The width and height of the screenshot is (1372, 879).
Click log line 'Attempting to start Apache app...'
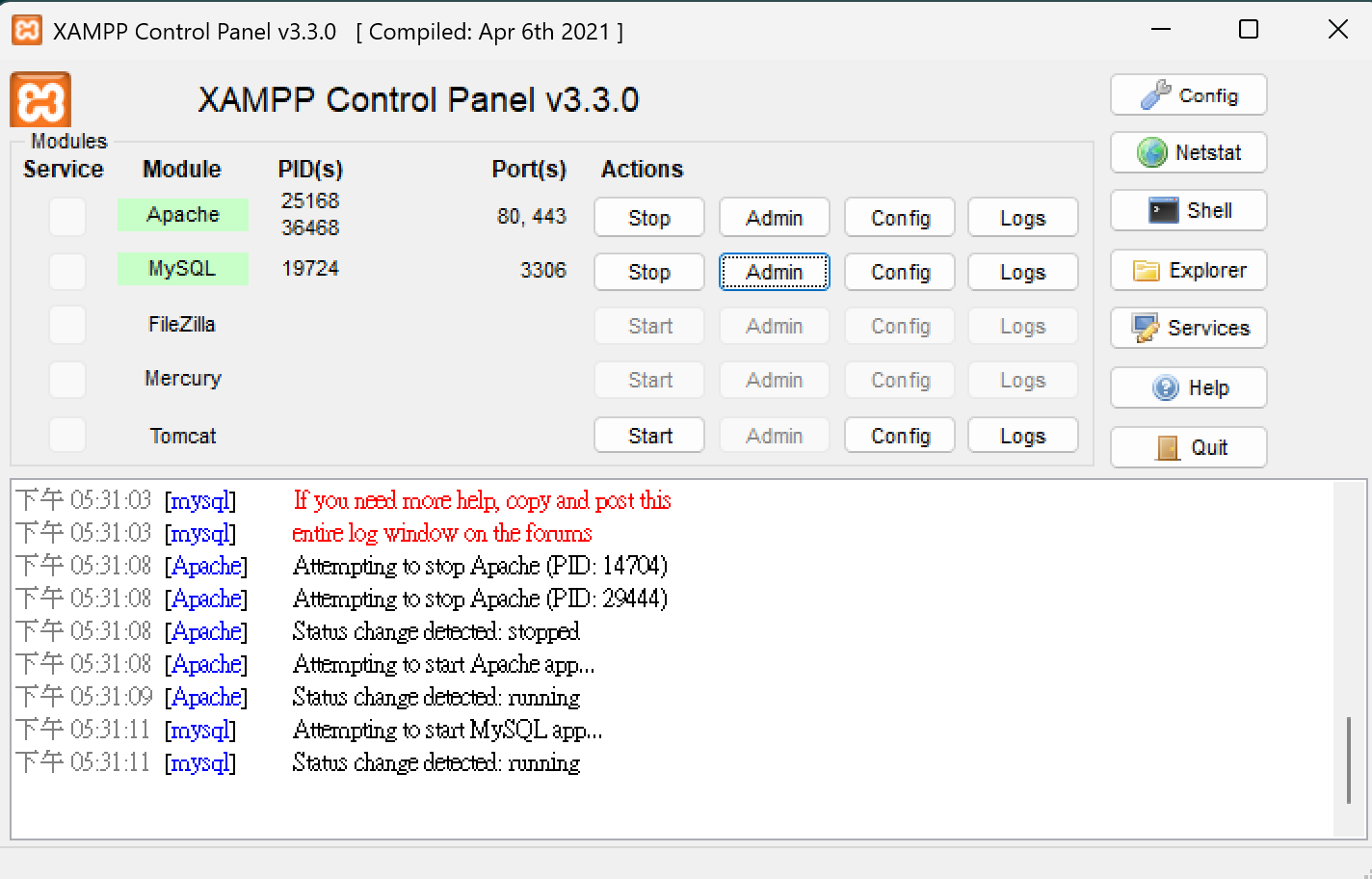443,664
